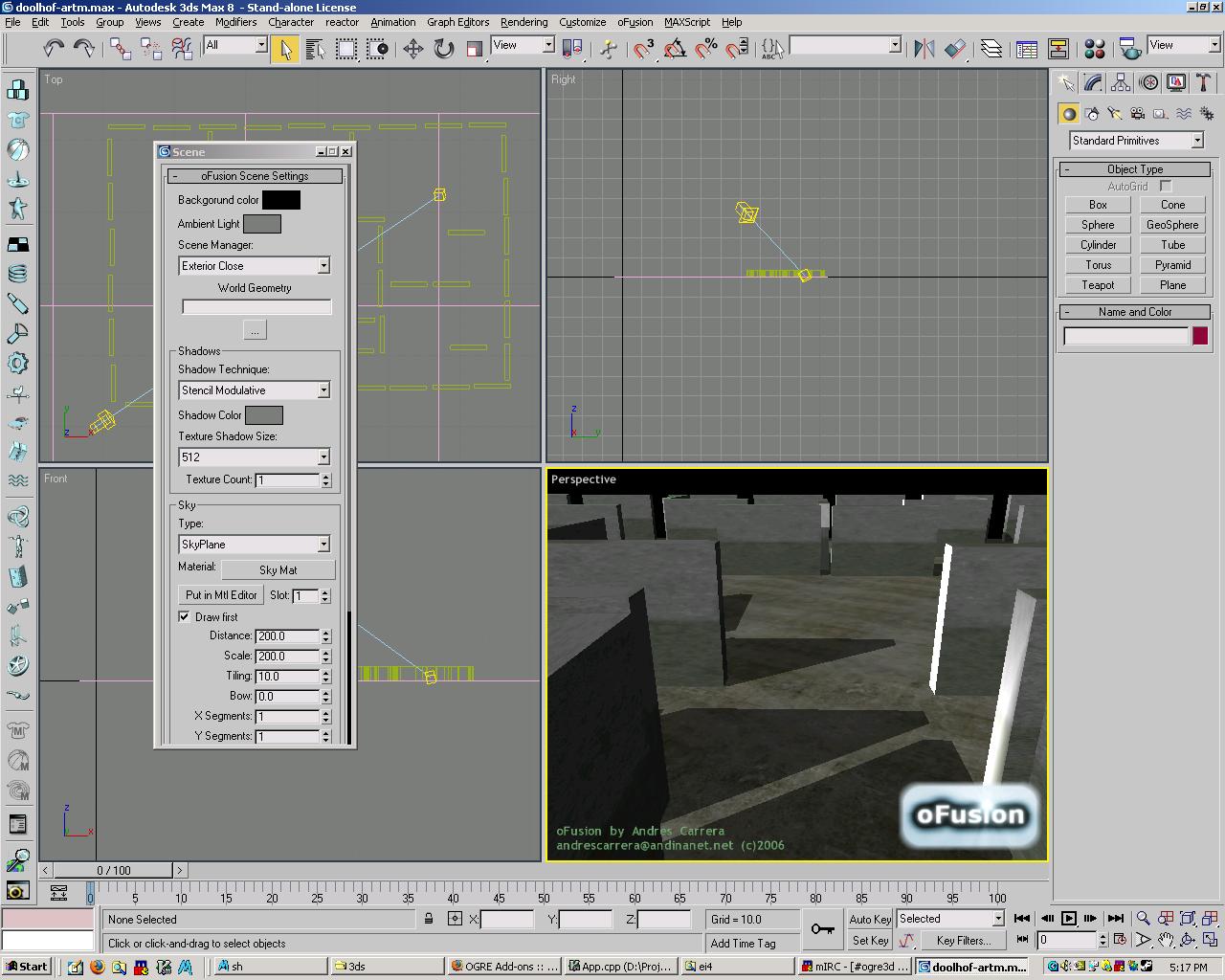
Task: Pick the Background color swatch
Action: [x=280, y=200]
